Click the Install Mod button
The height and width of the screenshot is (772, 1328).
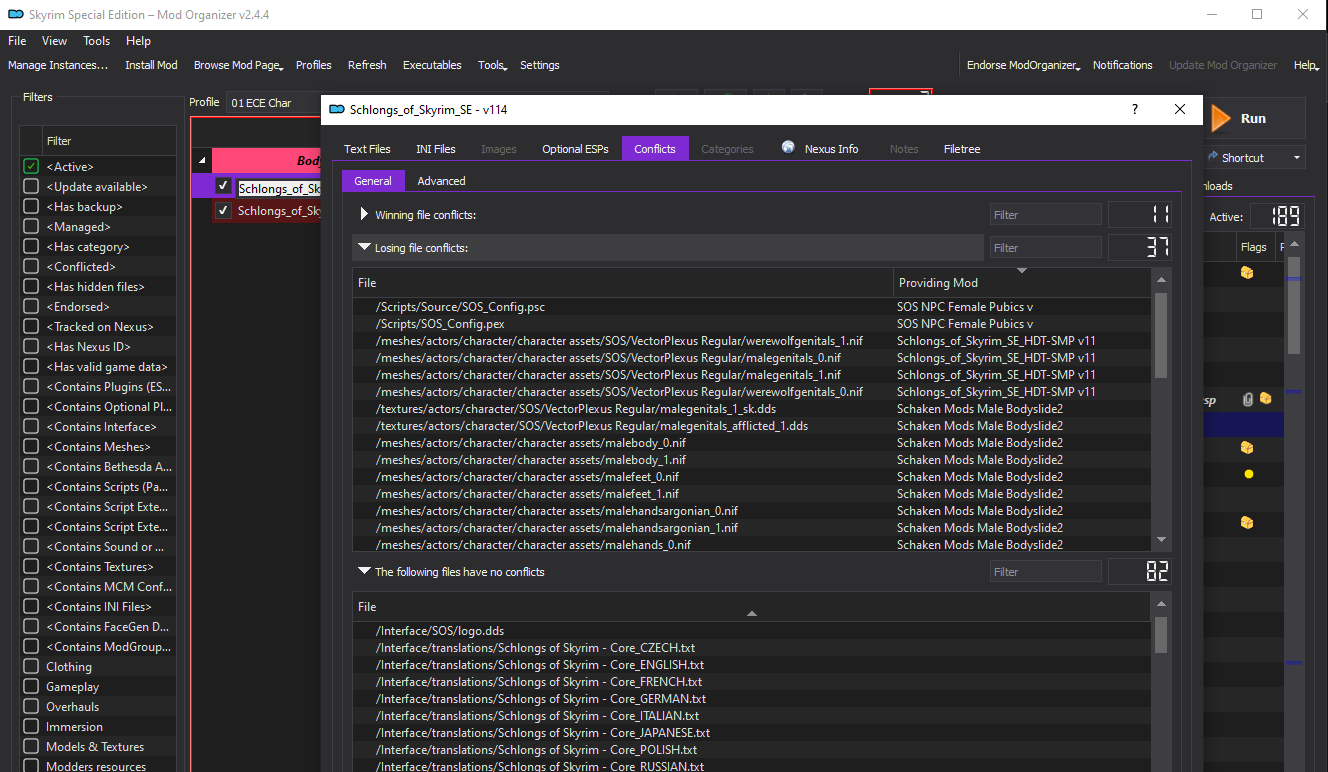tap(151, 65)
